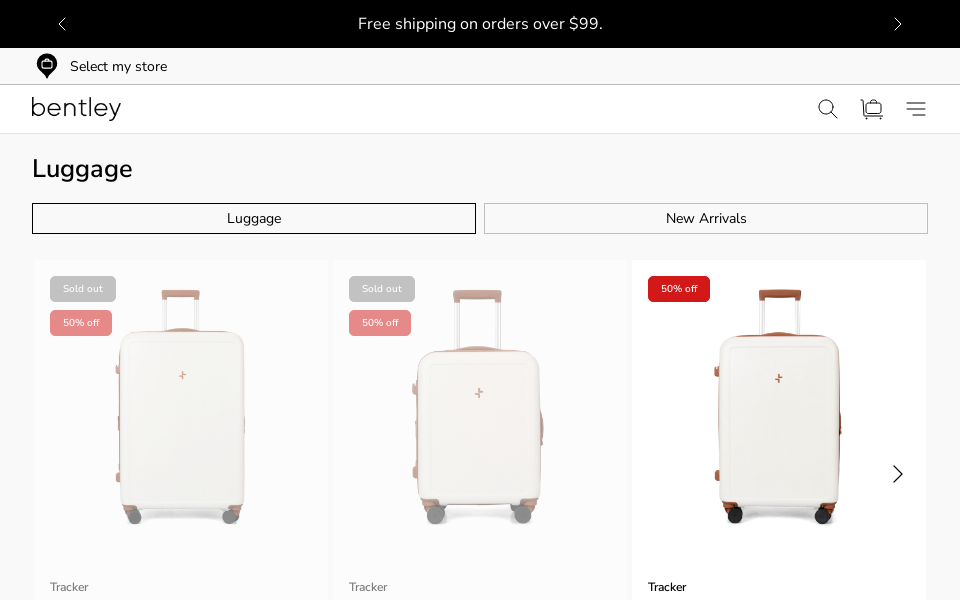Show next announcement banner arrow
This screenshot has height=600, width=960.
tap(897, 24)
